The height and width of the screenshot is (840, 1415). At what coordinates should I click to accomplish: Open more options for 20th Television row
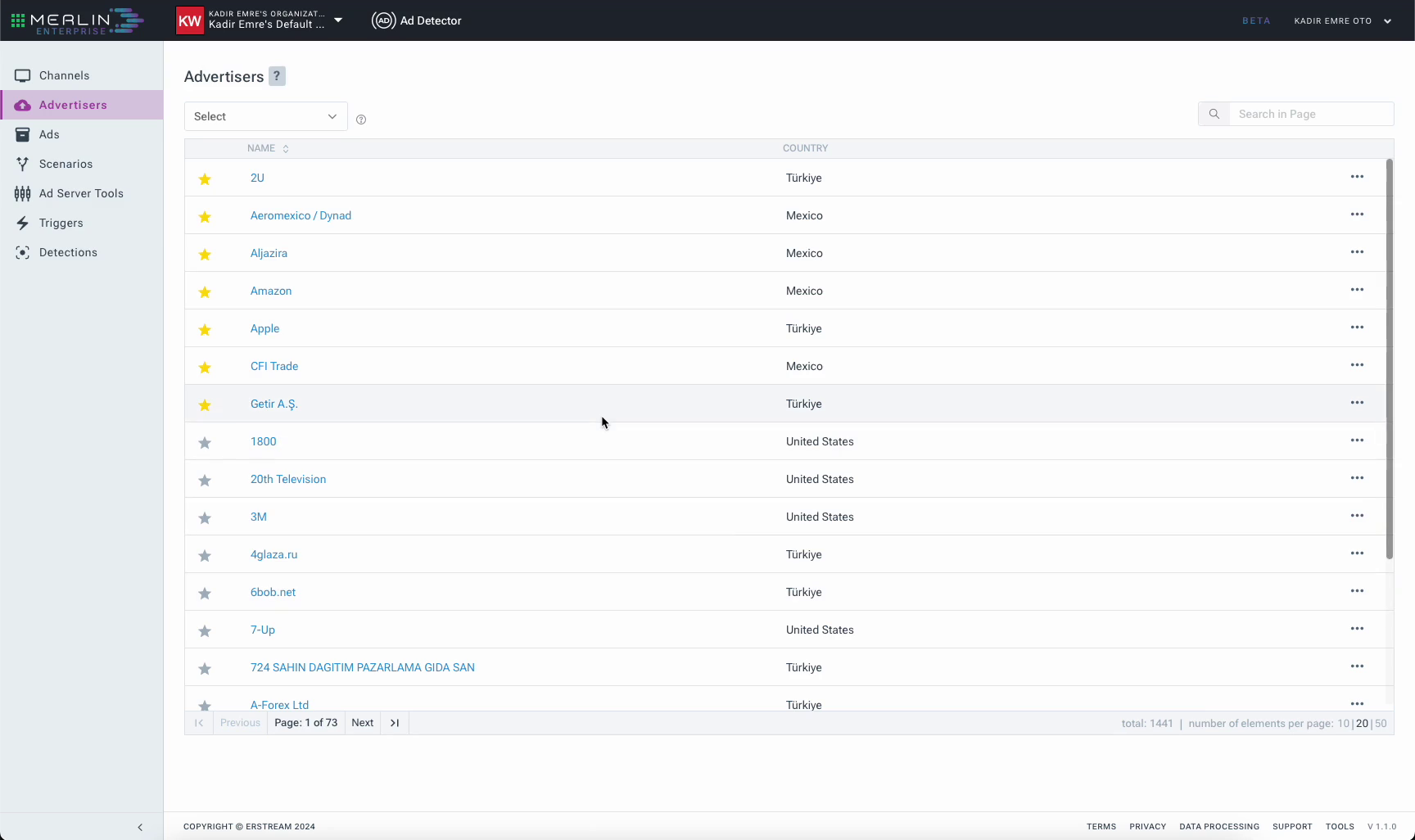1357,478
